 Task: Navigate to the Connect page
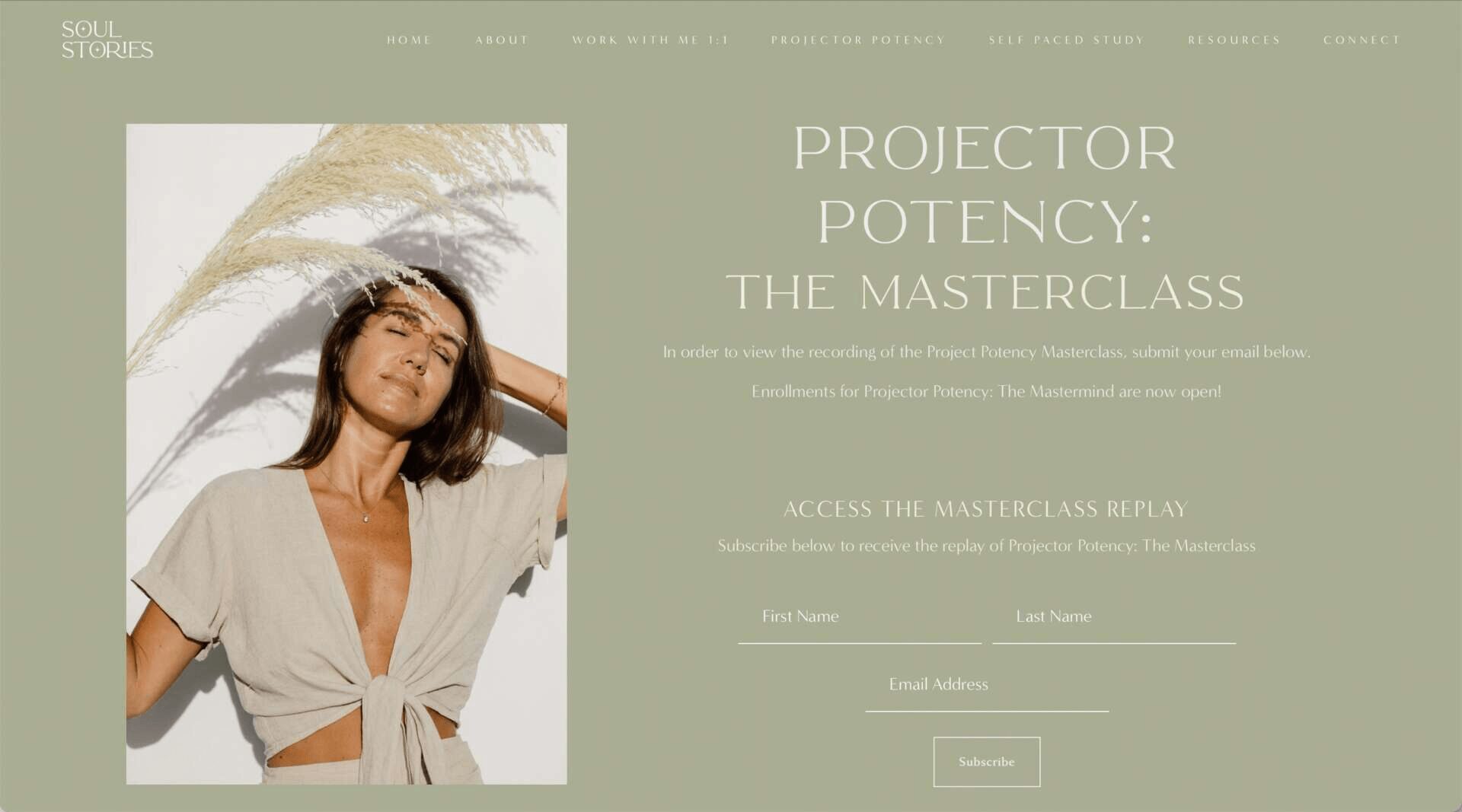[x=1361, y=40]
